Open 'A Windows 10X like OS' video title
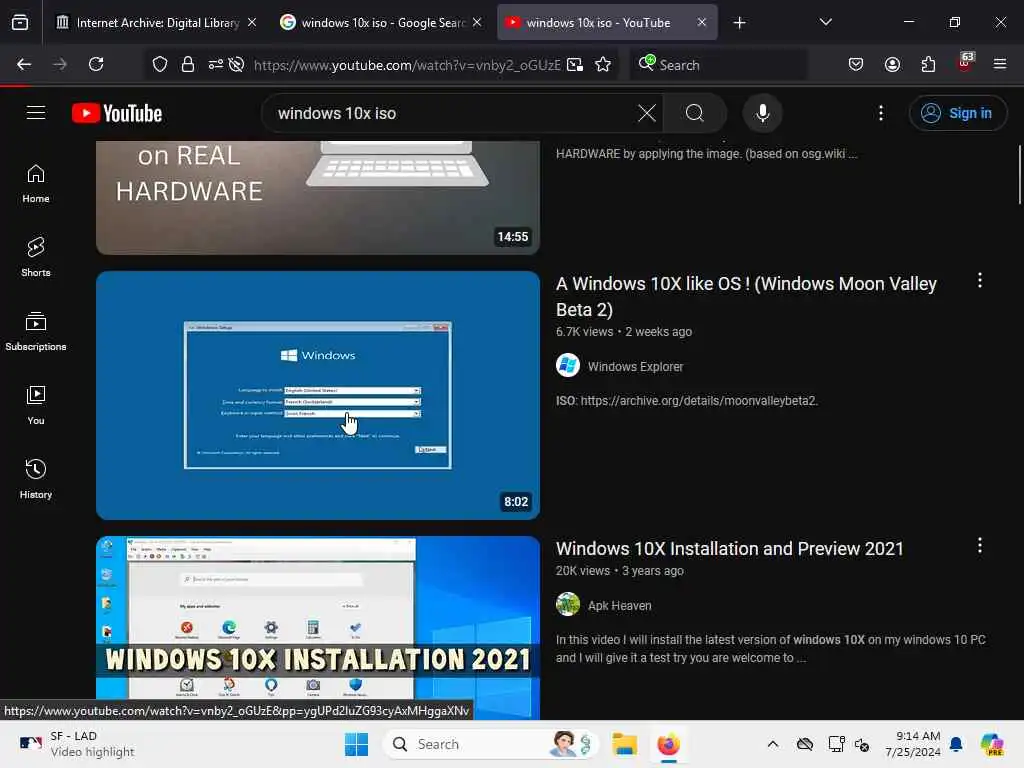Image resolution: width=1024 pixels, height=768 pixels. coord(746,296)
